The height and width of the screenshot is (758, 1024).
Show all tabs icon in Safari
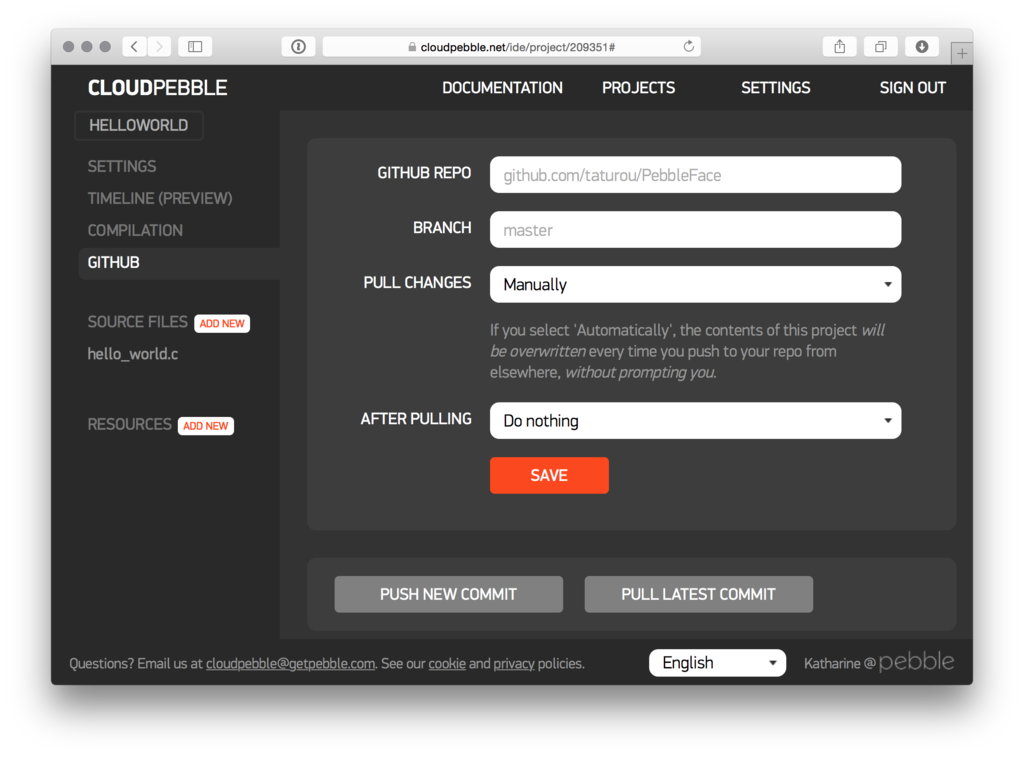[880, 46]
